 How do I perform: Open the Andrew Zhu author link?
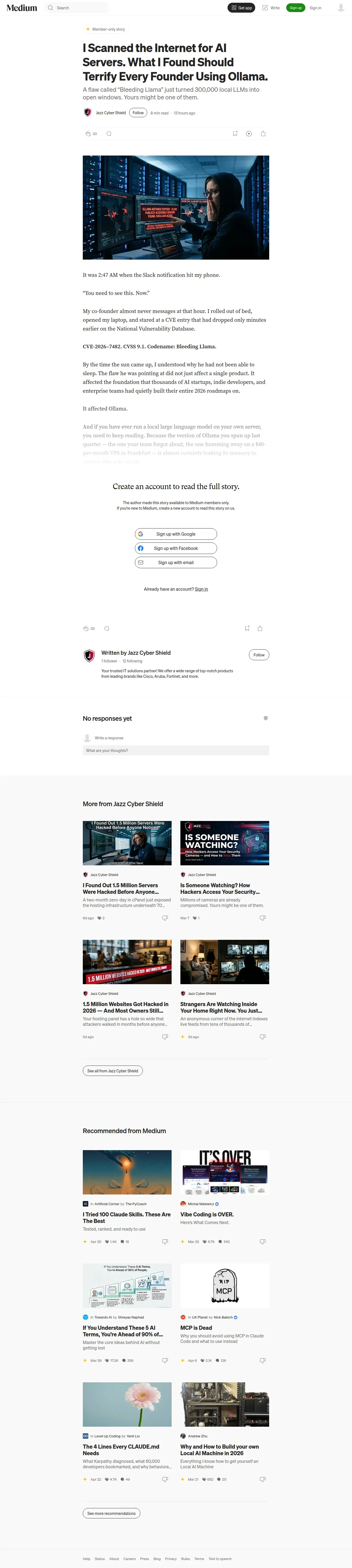(x=198, y=1436)
